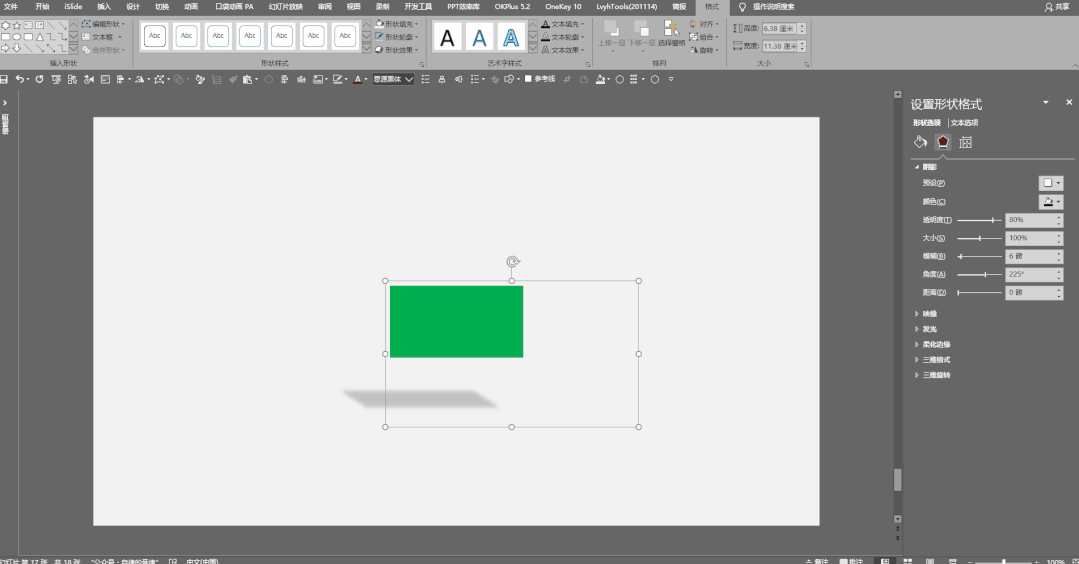
Task: Open the 插入 (Insert) ribbon tab
Action: pyautogui.click(x=104, y=6)
